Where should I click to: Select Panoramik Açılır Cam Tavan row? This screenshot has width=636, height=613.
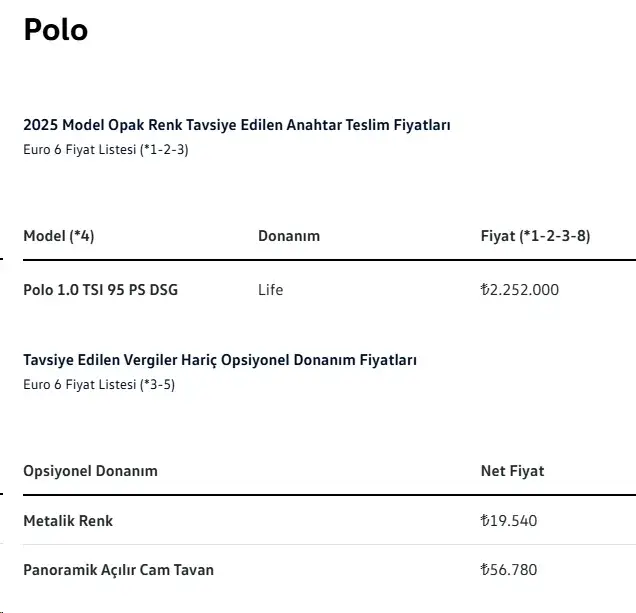(329, 570)
